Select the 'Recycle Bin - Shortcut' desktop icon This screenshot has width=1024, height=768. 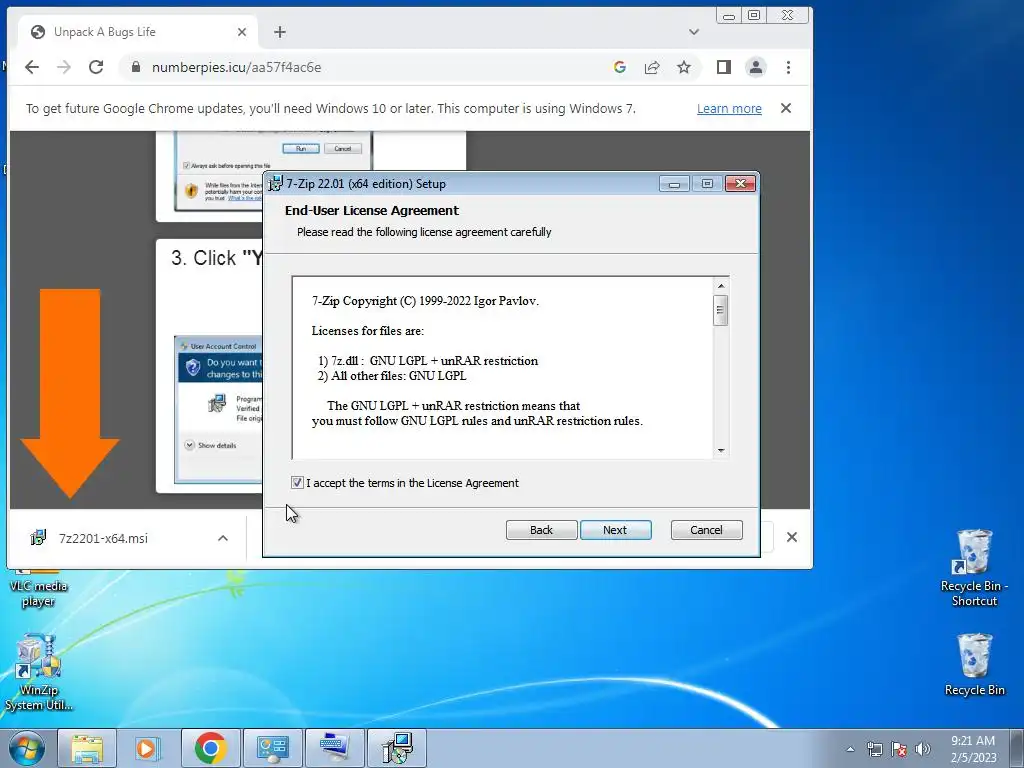974,567
